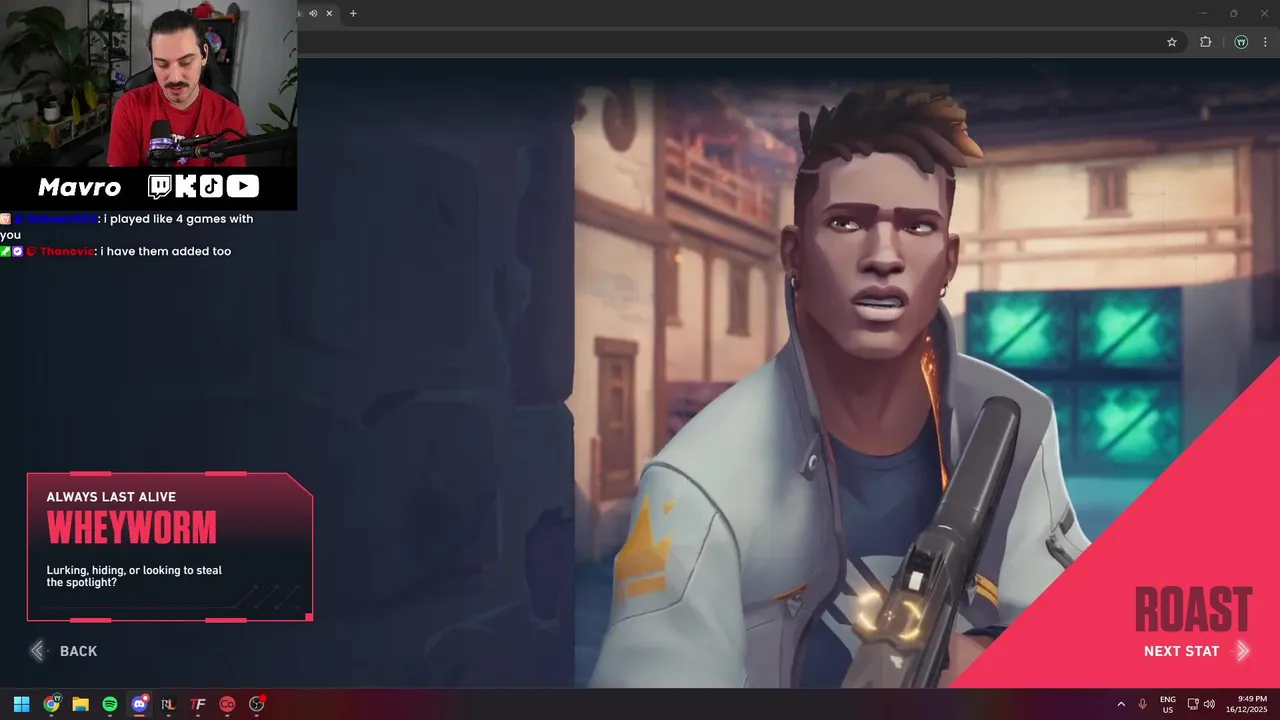Click the ROAST label
1280x720 pixels.
pyautogui.click(x=1193, y=610)
